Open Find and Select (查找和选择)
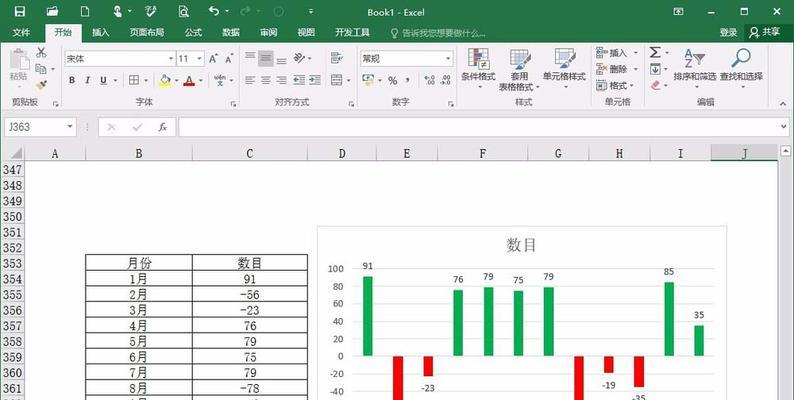The height and width of the screenshot is (400, 794). 741,67
